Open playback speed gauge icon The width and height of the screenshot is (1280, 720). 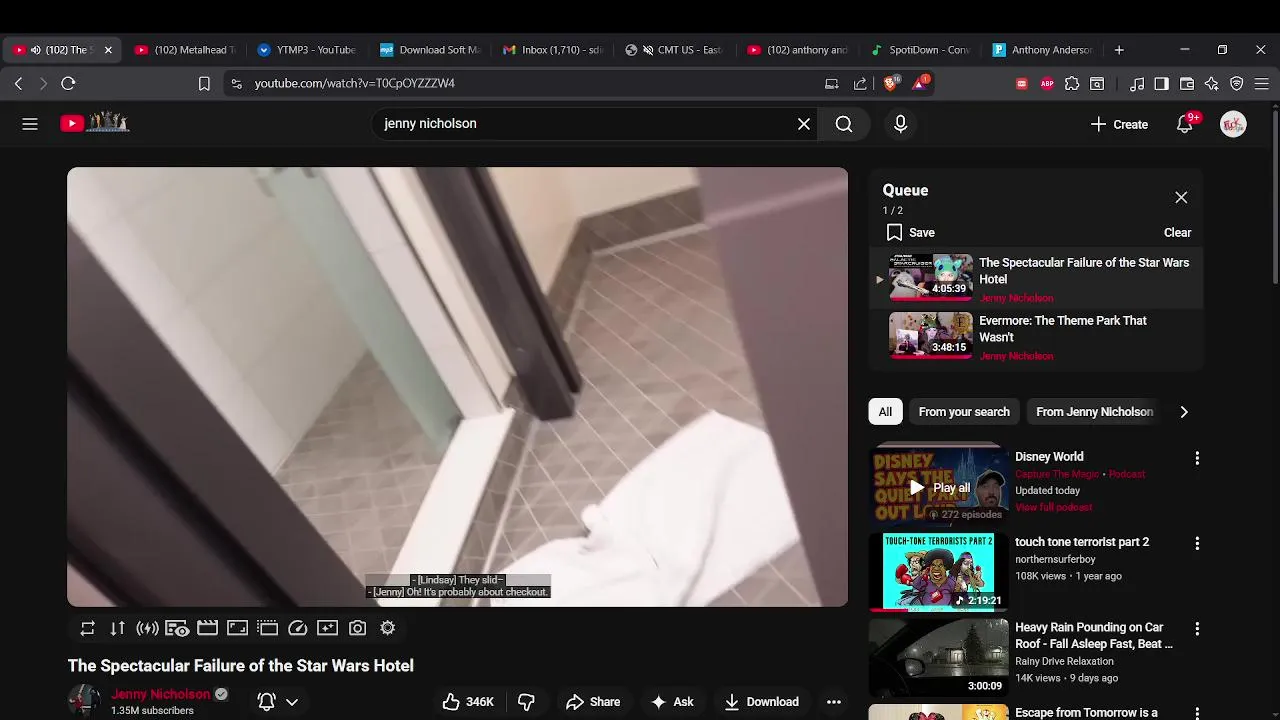click(298, 628)
